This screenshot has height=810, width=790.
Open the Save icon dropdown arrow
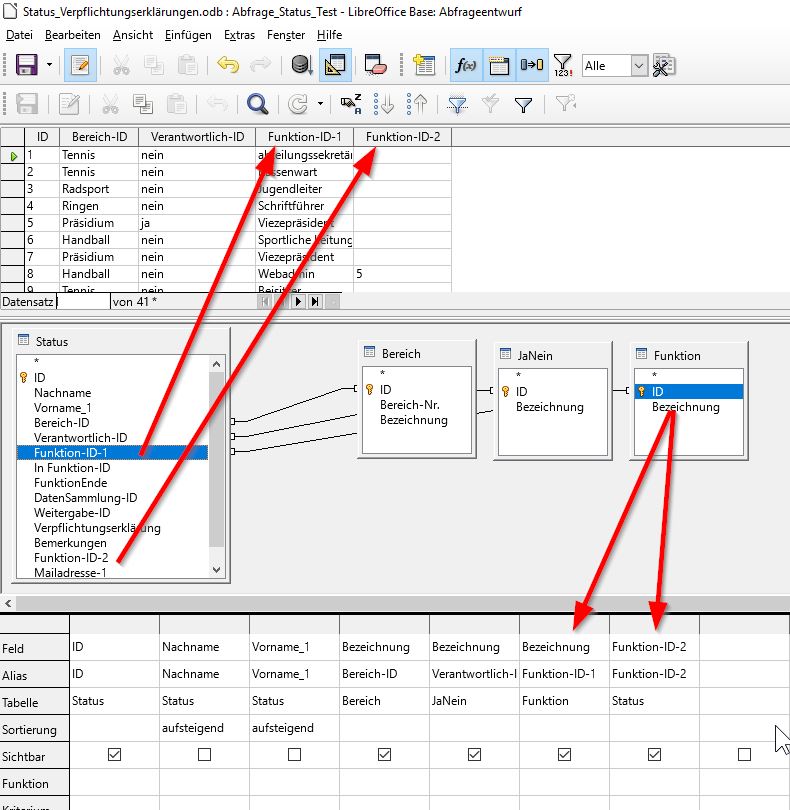coord(49,65)
